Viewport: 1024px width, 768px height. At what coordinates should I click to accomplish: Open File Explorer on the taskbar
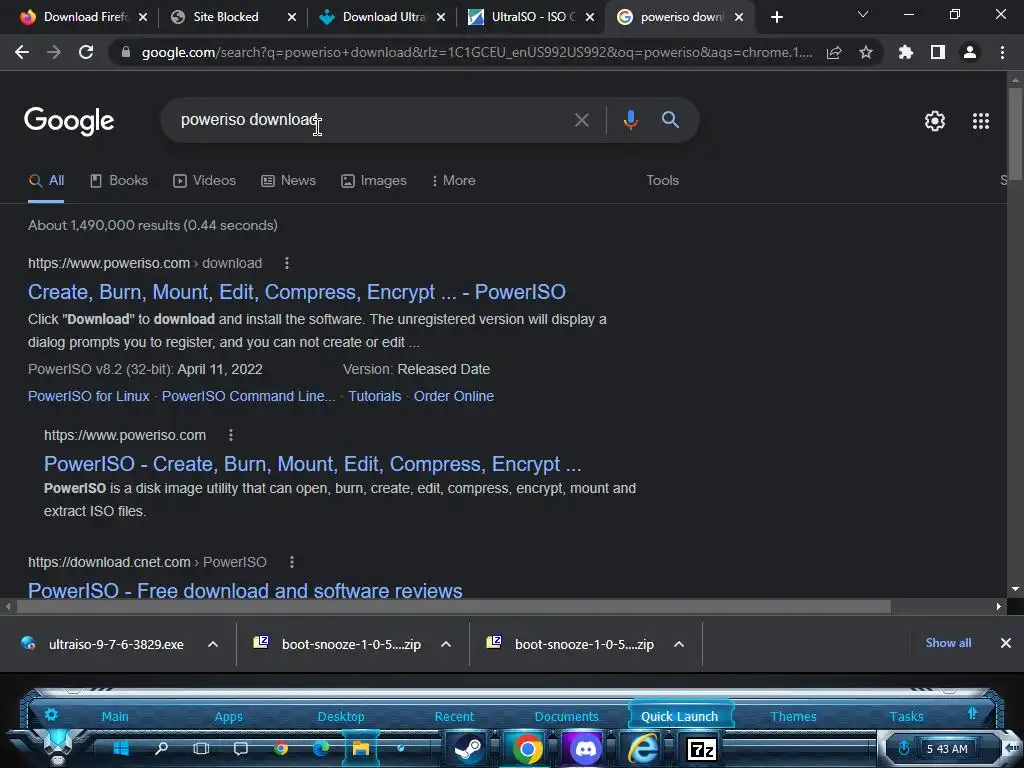coord(361,748)
